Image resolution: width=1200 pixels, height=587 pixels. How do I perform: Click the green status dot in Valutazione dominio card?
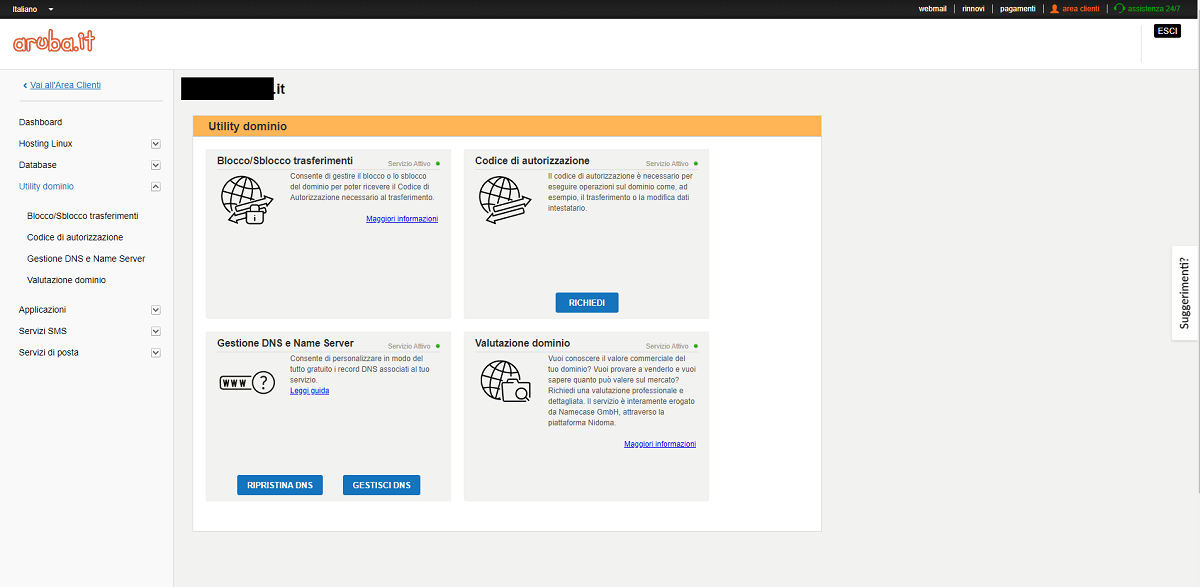pyautogui.click(x=696, y=346)
